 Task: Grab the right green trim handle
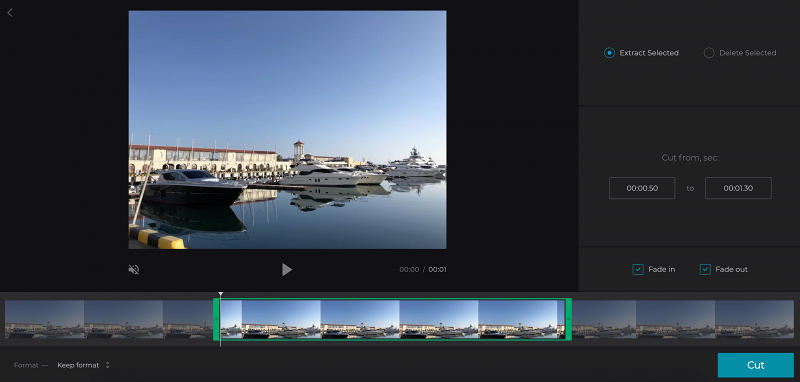(x=568, y=319)
